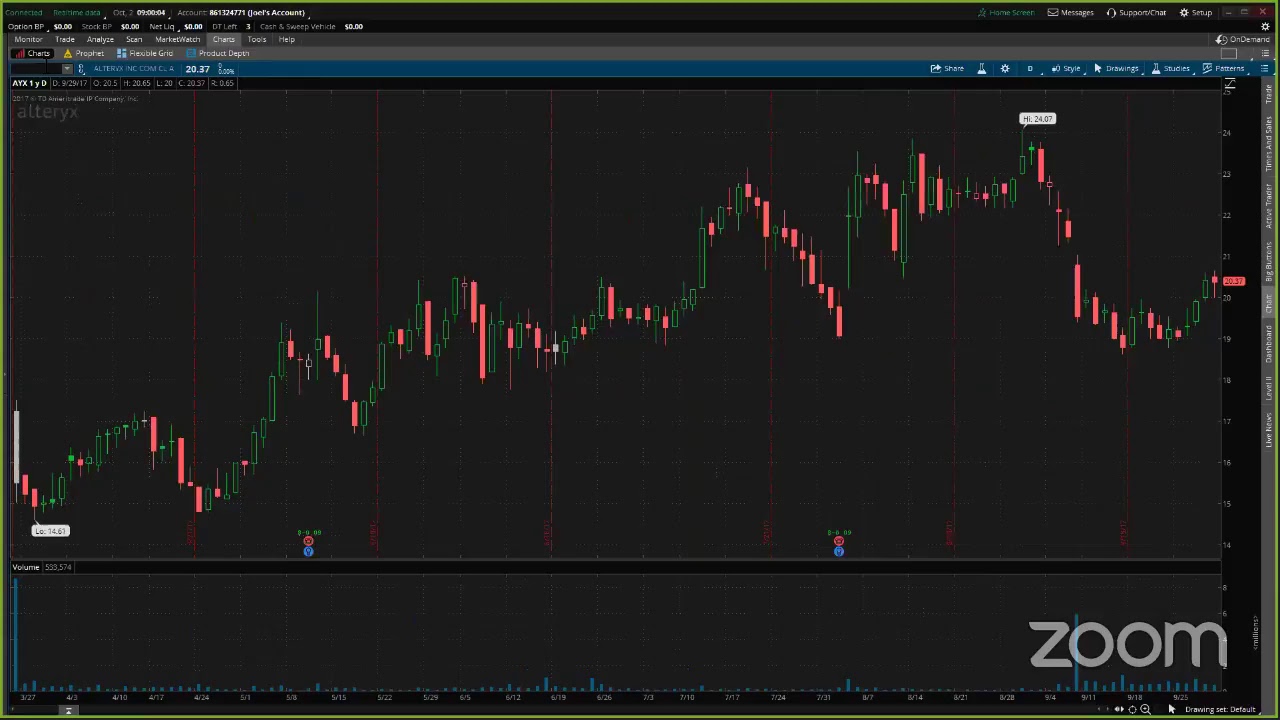The image size is (1280, 720).
Task: Click the 20.37 last price
Action: [197, 69]
